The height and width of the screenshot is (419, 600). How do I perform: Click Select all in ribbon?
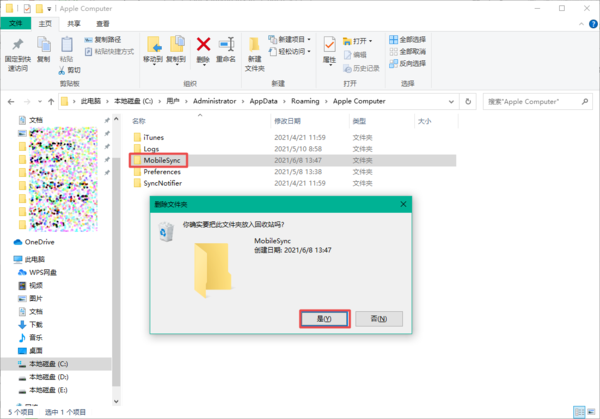pos(408,39)
